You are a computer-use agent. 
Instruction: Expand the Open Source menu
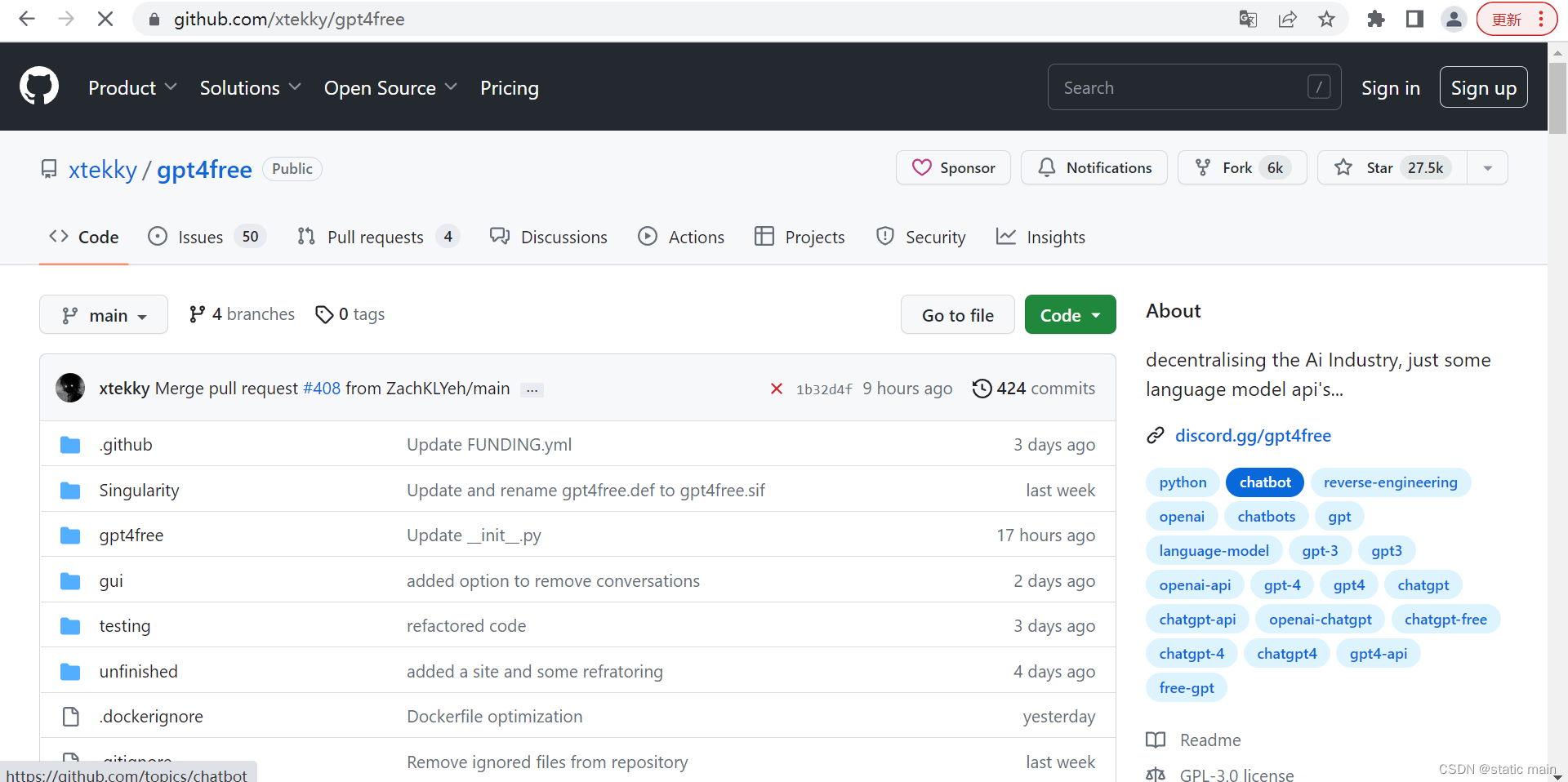click(390, 87)
